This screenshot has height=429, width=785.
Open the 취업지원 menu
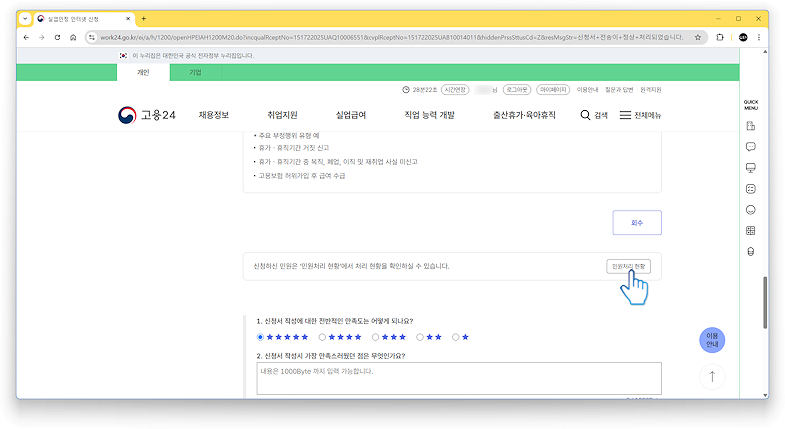coord(282,115)
